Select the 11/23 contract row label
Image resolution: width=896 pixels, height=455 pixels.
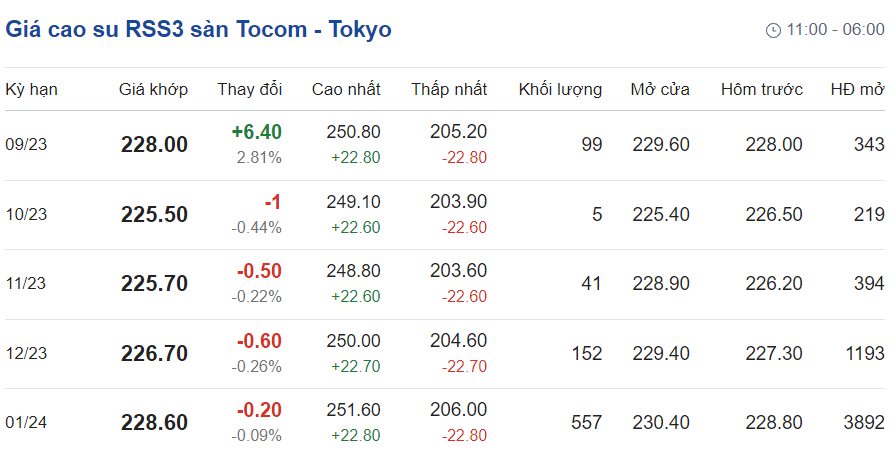pos(26,284)
